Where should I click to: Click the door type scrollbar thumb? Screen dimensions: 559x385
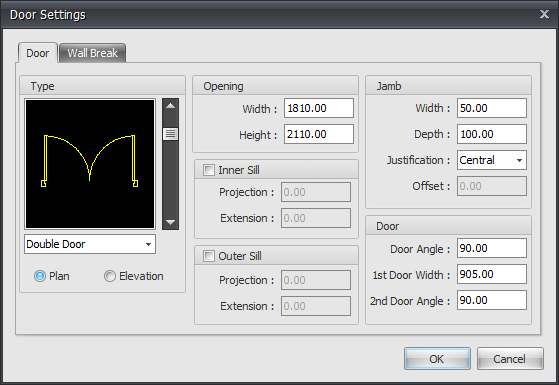point(170,134)
